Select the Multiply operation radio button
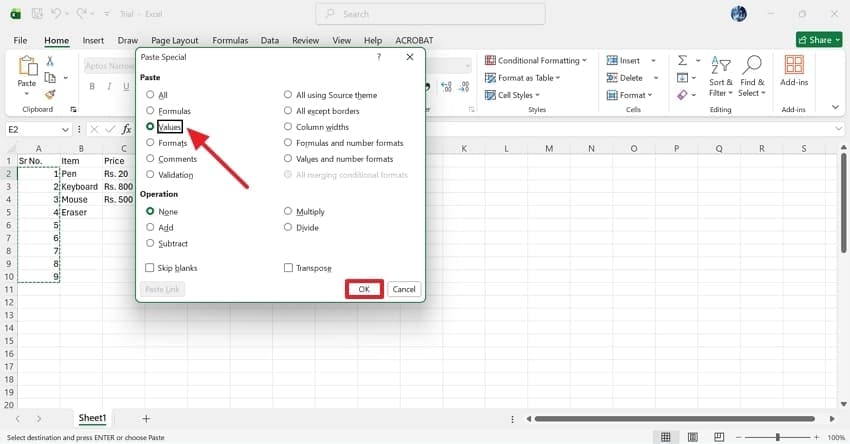 click(x=288, y=211)
